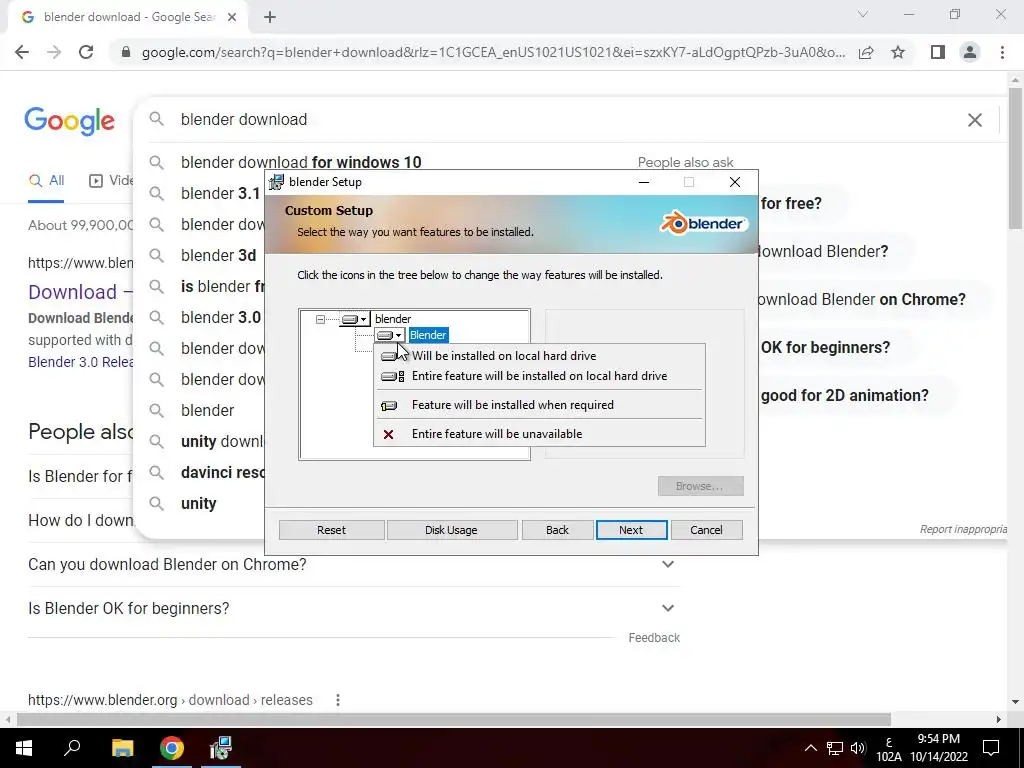Open Windows taskbar search
Viewport: 1024px width, 768px height.
(x=72, y=748)
